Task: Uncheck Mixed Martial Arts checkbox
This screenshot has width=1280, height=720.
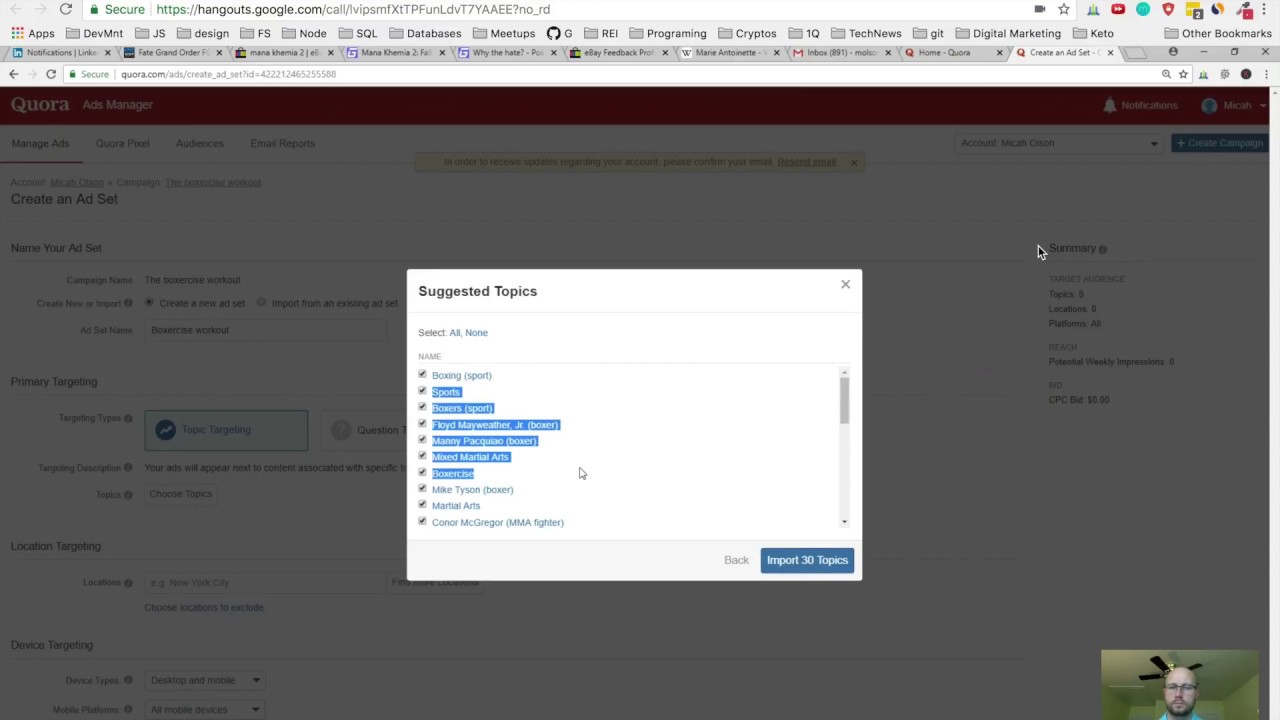Action: [x=422, y=456]
